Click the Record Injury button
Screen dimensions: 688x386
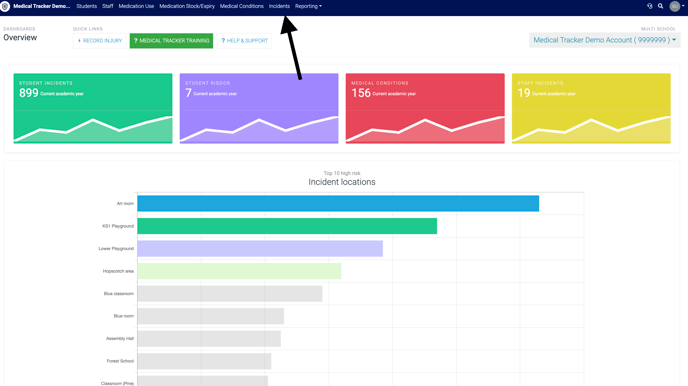point(100,41)
